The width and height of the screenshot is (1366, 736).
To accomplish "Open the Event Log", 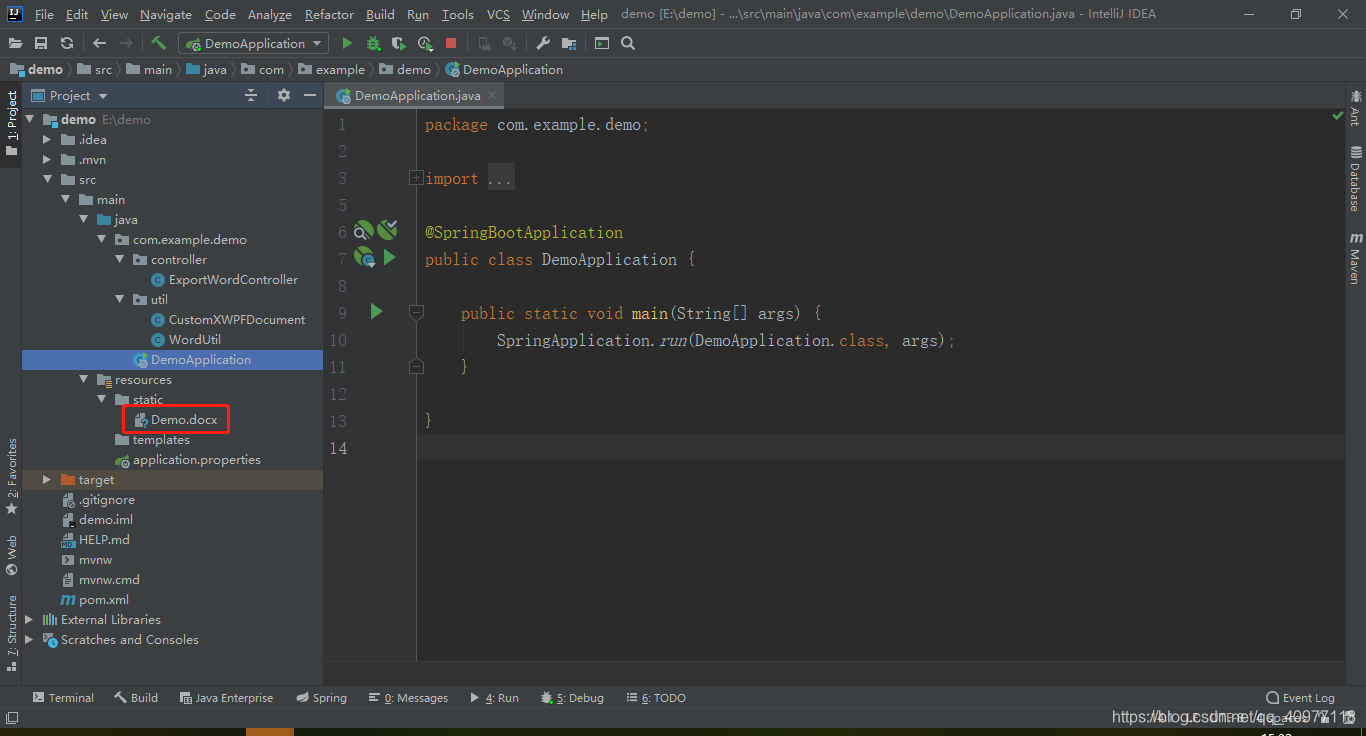I will [x=1300, y=698].
